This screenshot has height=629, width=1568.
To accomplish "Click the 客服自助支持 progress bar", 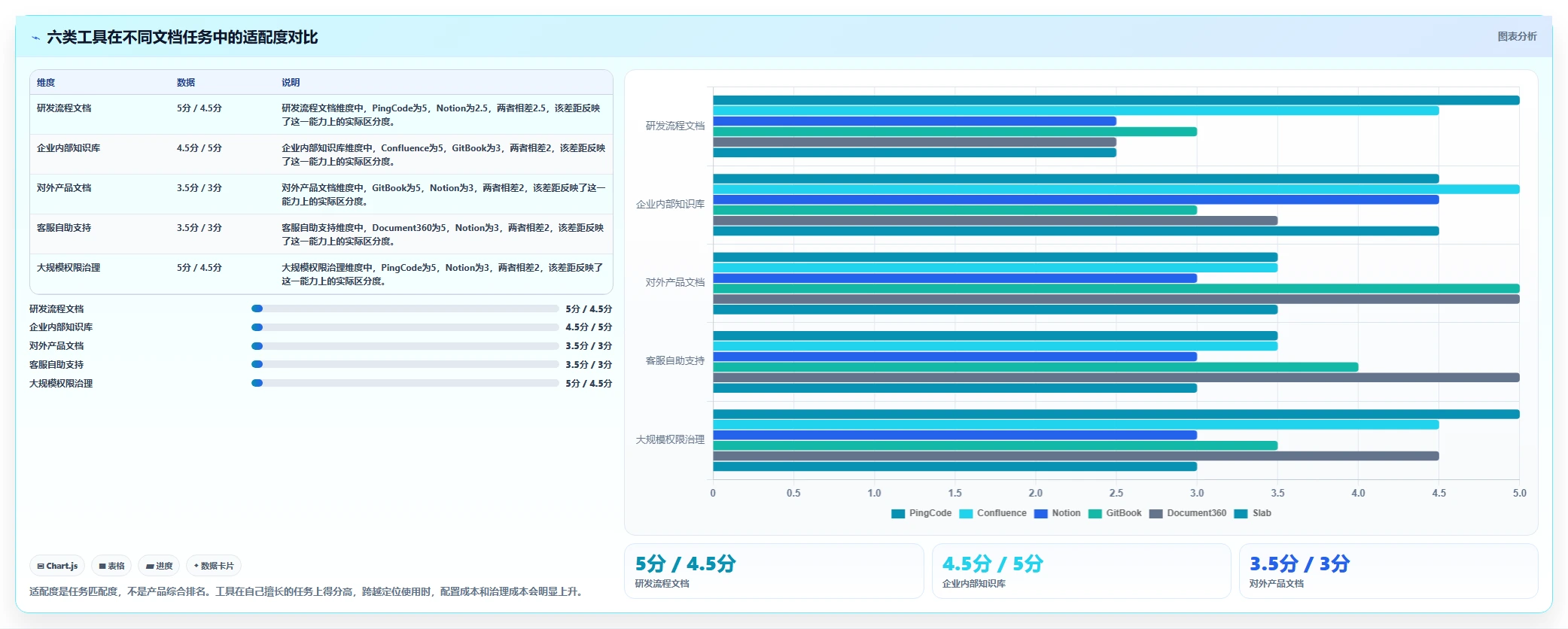I will coord(405,364).
